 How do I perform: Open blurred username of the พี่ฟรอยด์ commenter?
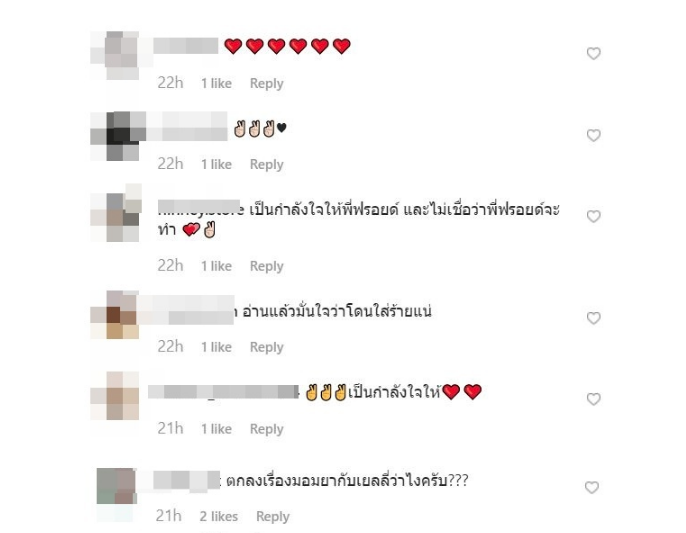[x=199, y=208]
